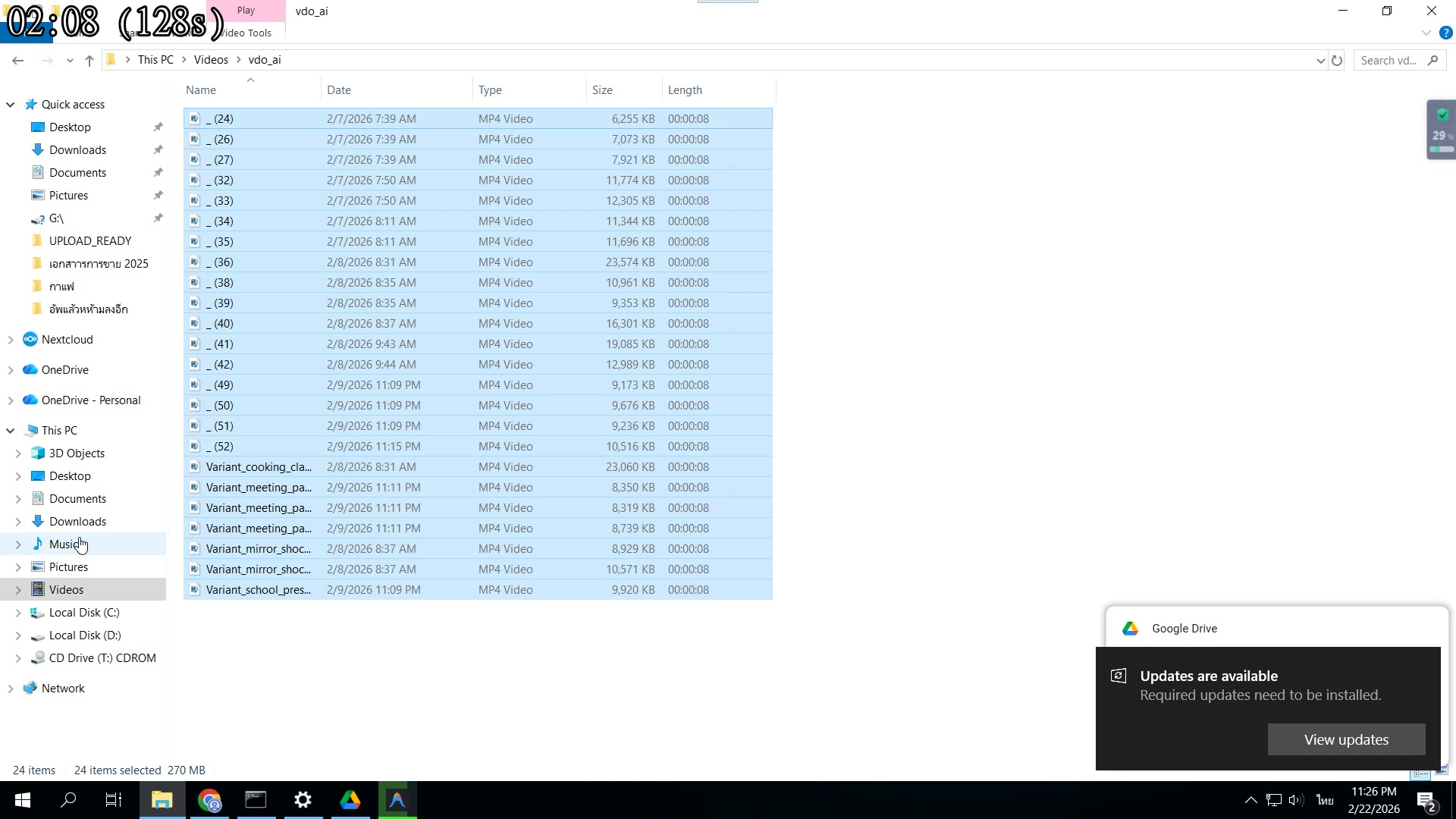Switch to large thumbnails view in status bar
Image resolution: width=1456 pixels, height=819 pixels.
(x=1442, y=771)
